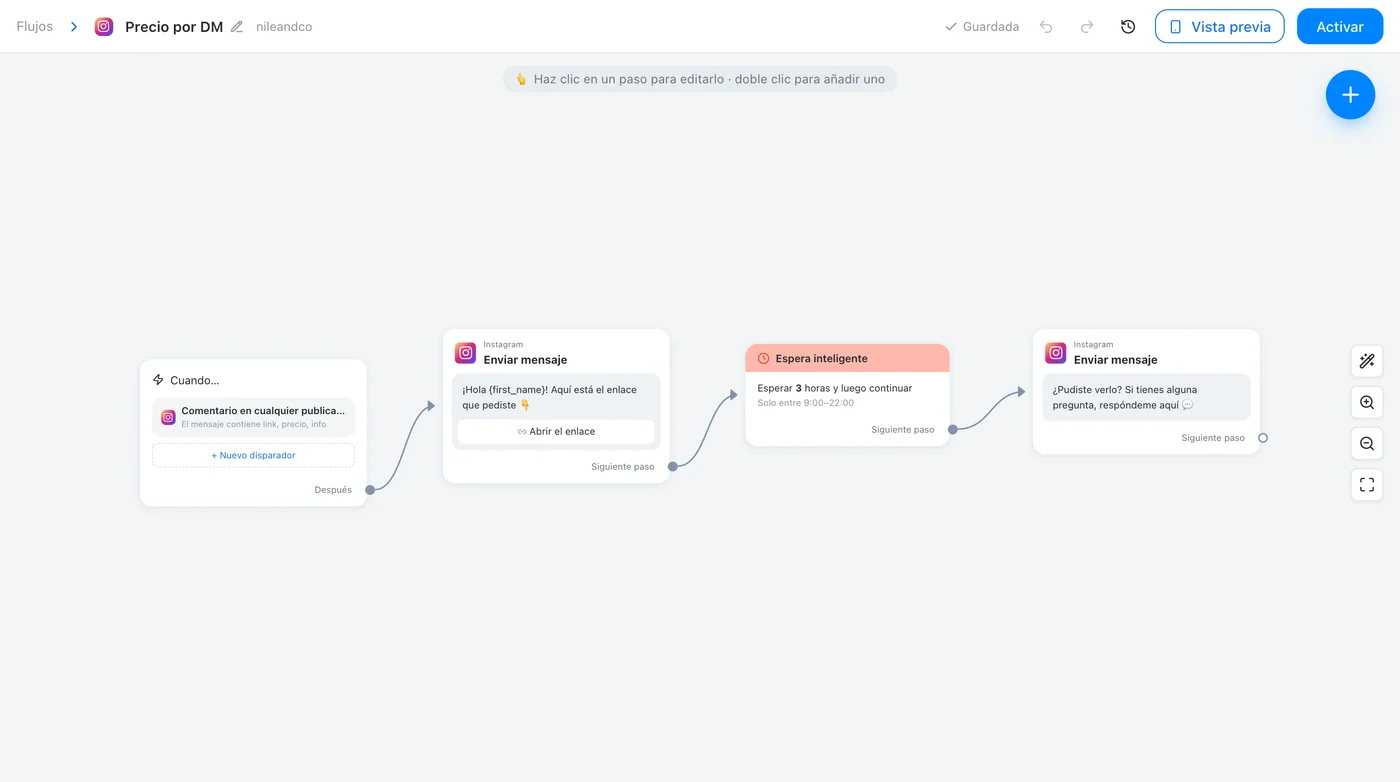Click the lightning bolt icon beside Cuando...
Image resolution: width=1400 pixels, height=782 pixels.
click(158, 380)
